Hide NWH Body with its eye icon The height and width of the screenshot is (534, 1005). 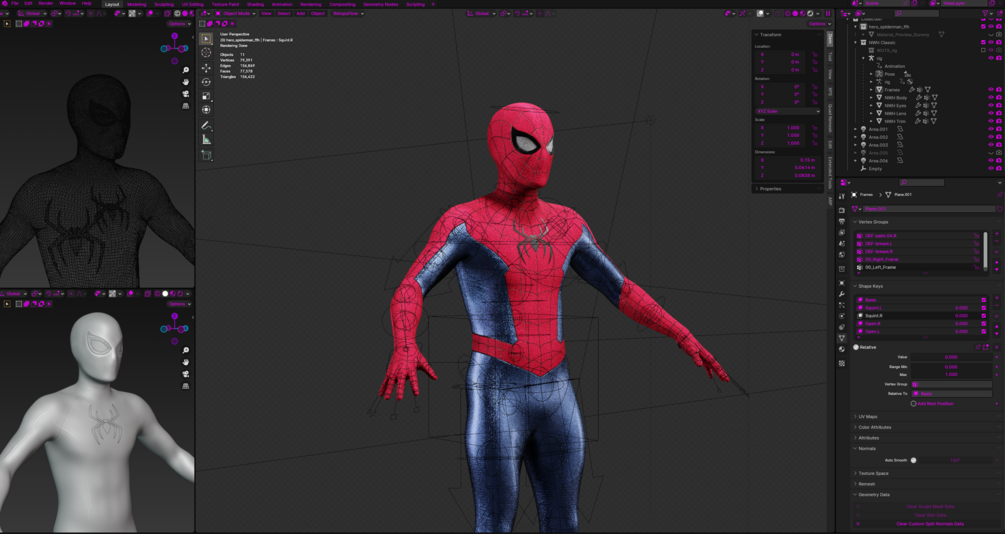[x=990, y=97]
